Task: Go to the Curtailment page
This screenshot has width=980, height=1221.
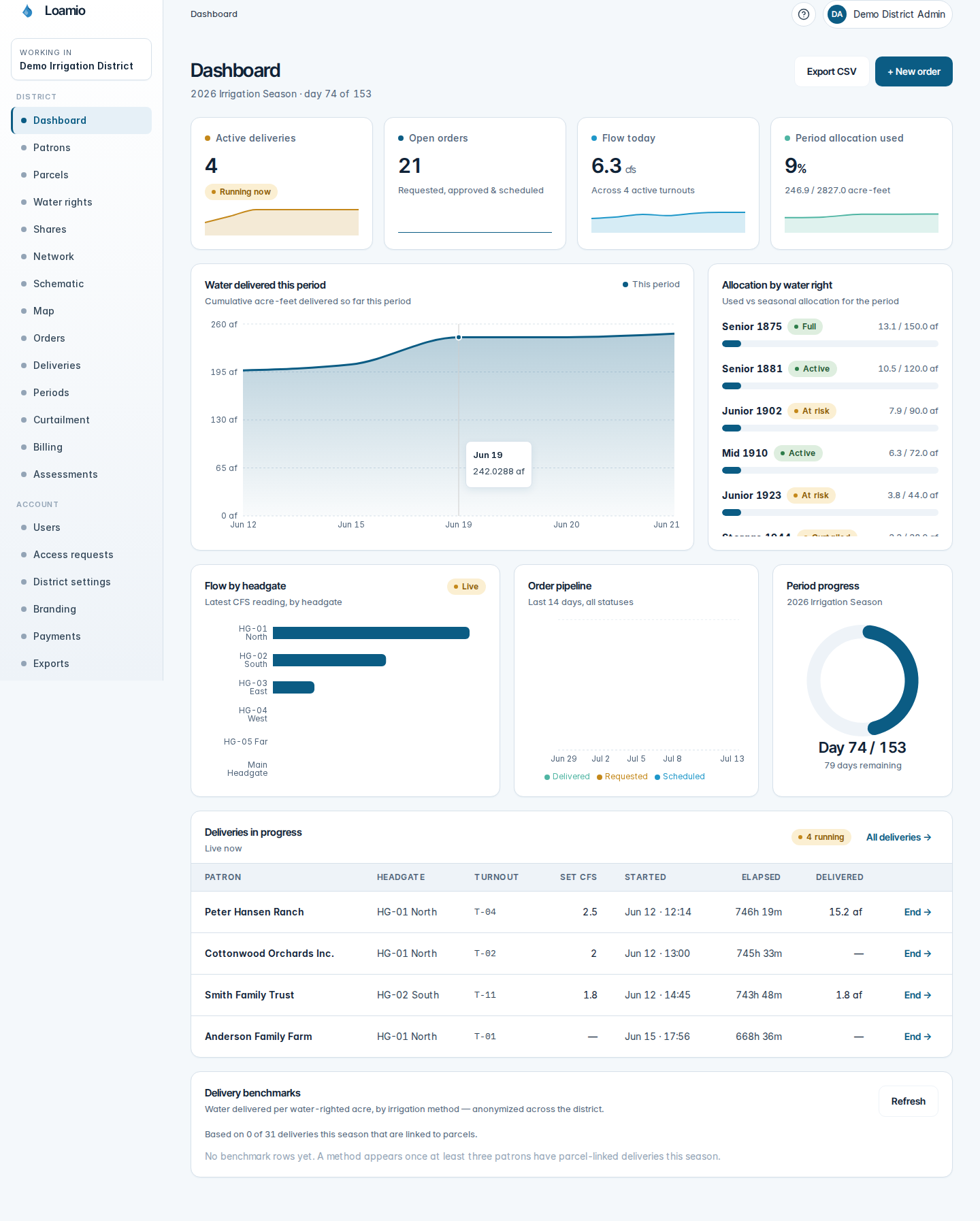Action: (82, 420)
